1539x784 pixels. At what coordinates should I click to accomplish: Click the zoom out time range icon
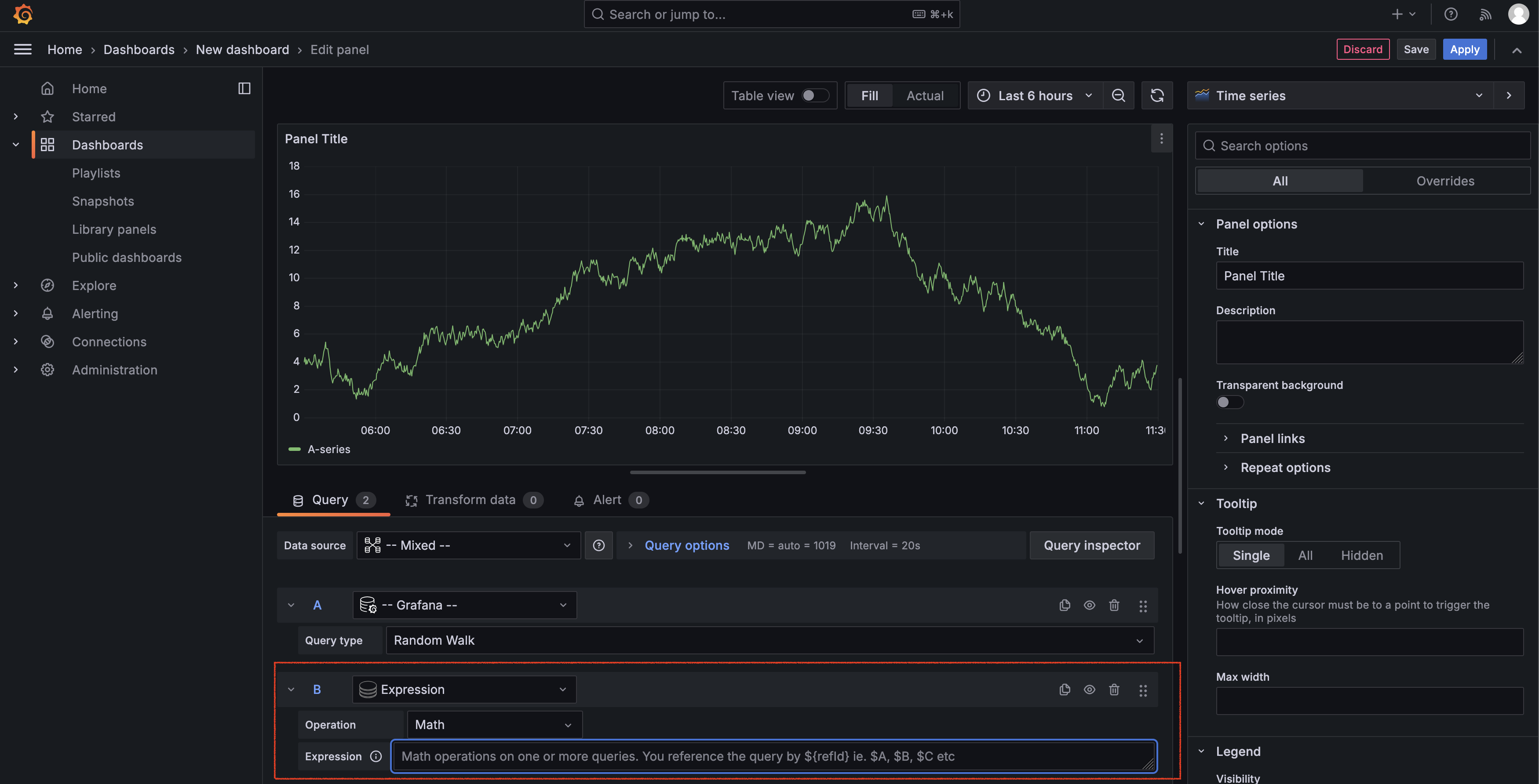coord(1118,95)
